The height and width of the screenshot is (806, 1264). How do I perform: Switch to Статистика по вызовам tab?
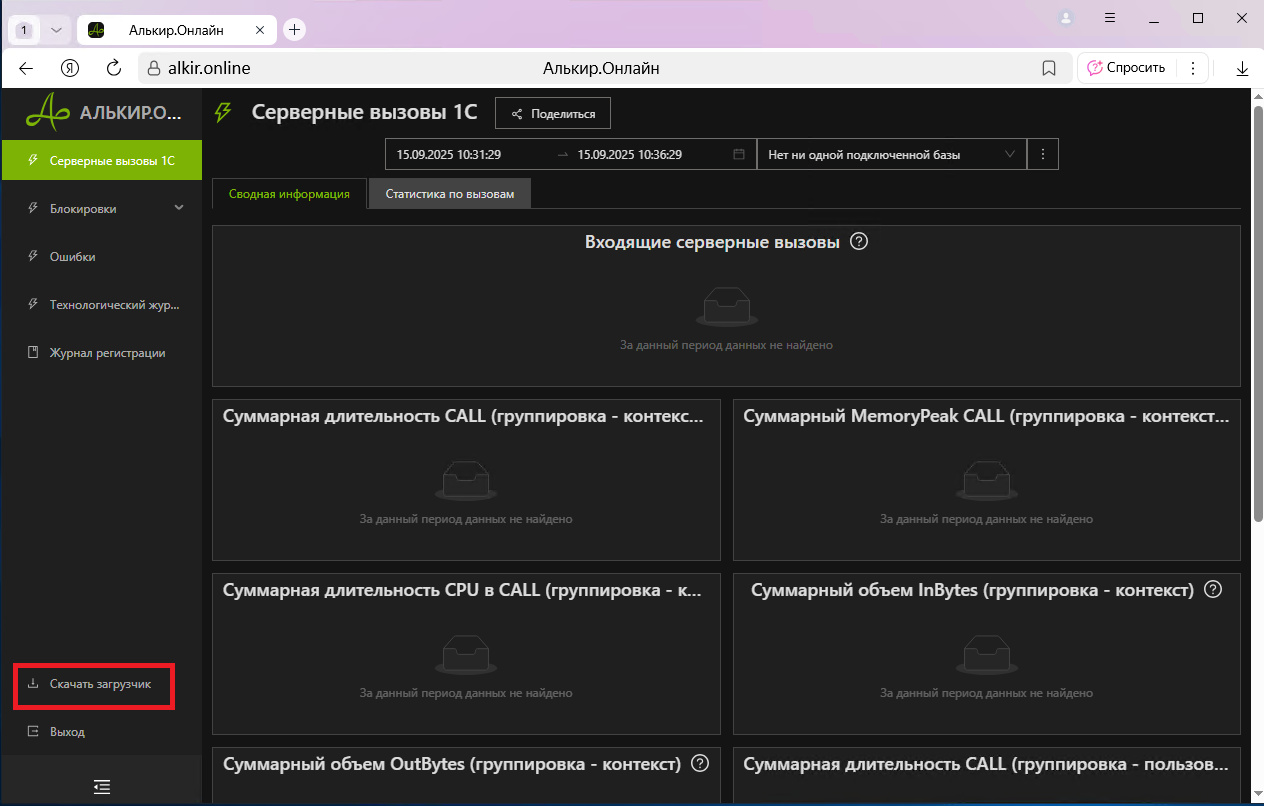coord(449,194)
